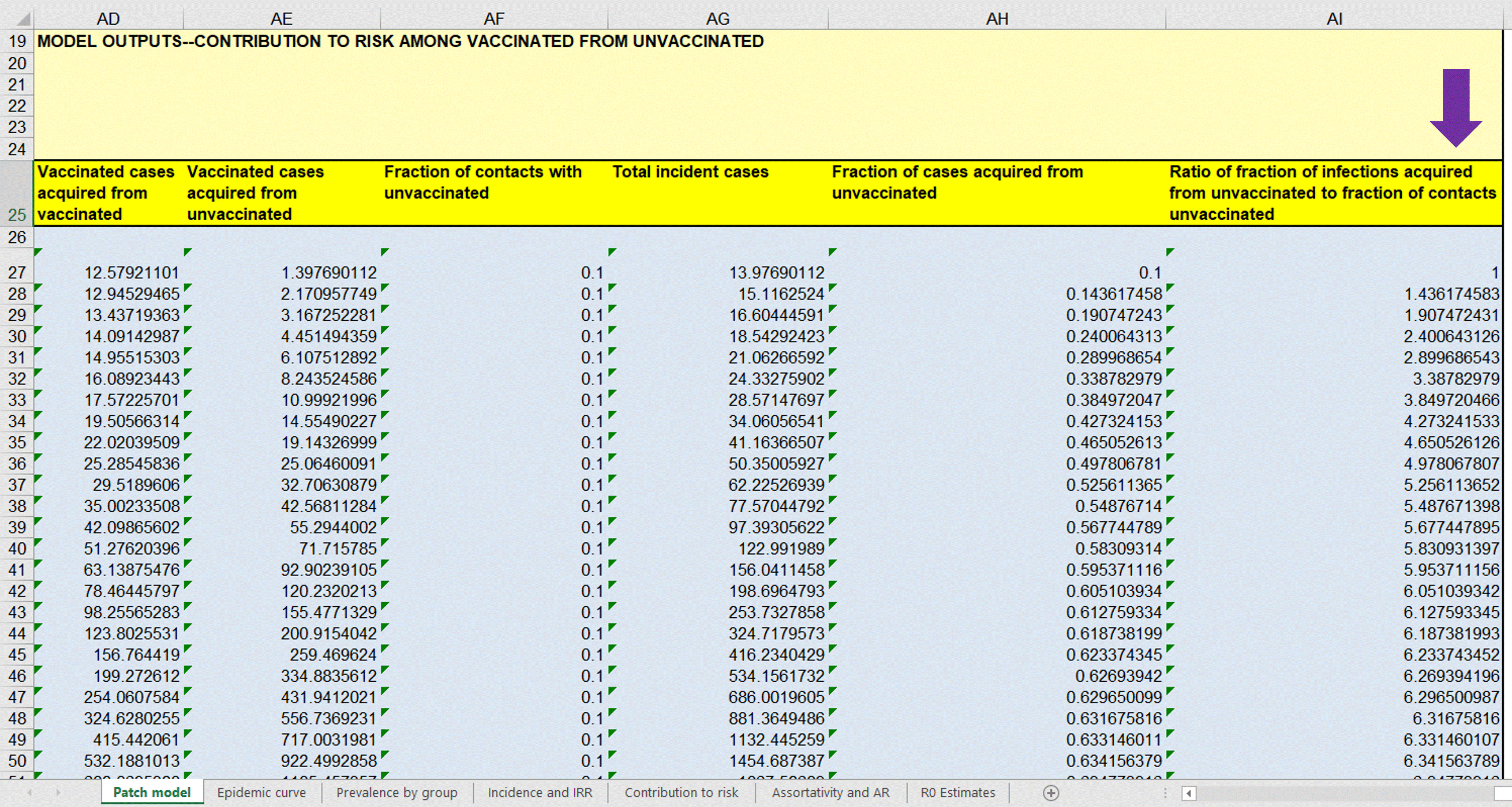The width and height of the screenshot is (1512, 807).
Task: Add a new sheet with plus icon
Action: [1051, 793]
